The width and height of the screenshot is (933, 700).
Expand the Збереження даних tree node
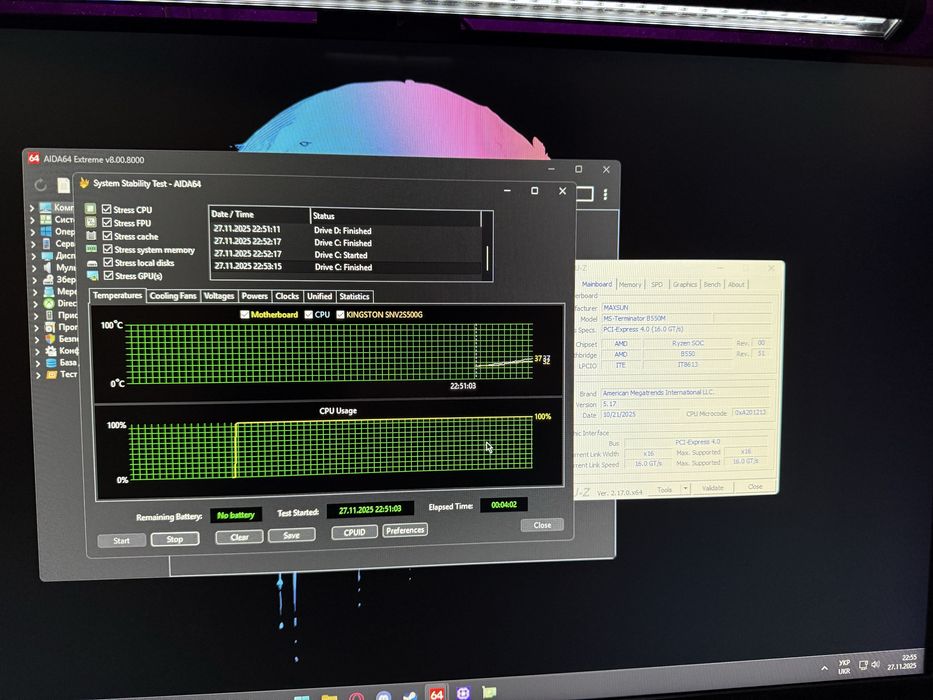[35, 280]
